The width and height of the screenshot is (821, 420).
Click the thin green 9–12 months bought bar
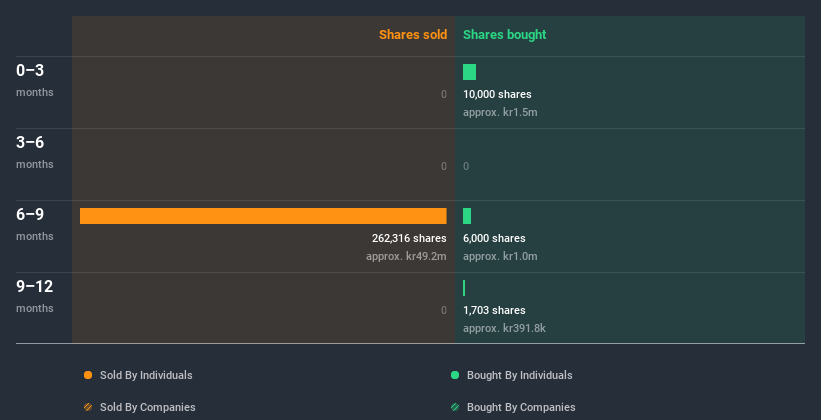pos(464,288)
